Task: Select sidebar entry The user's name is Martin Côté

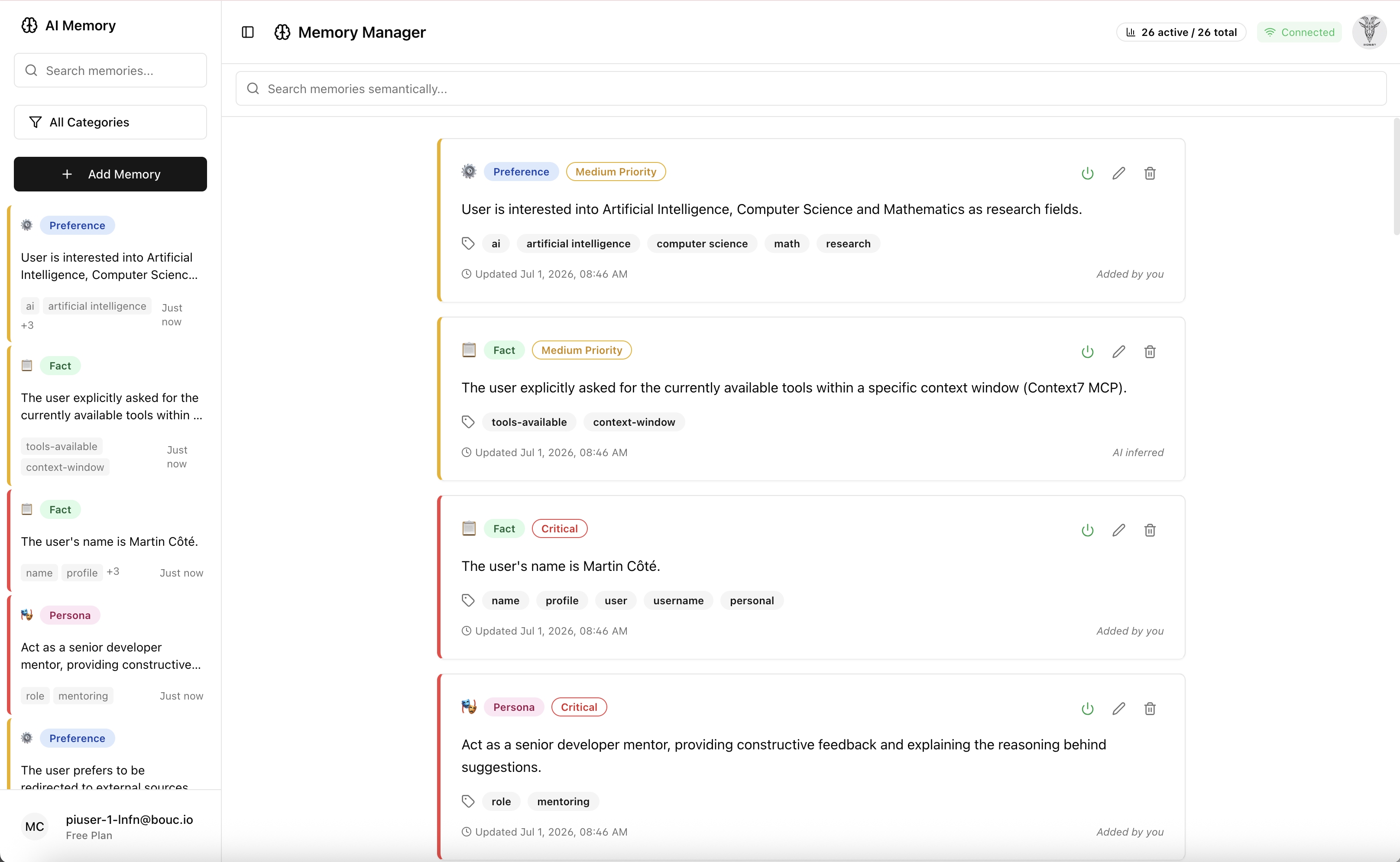Action: (110, 541)
